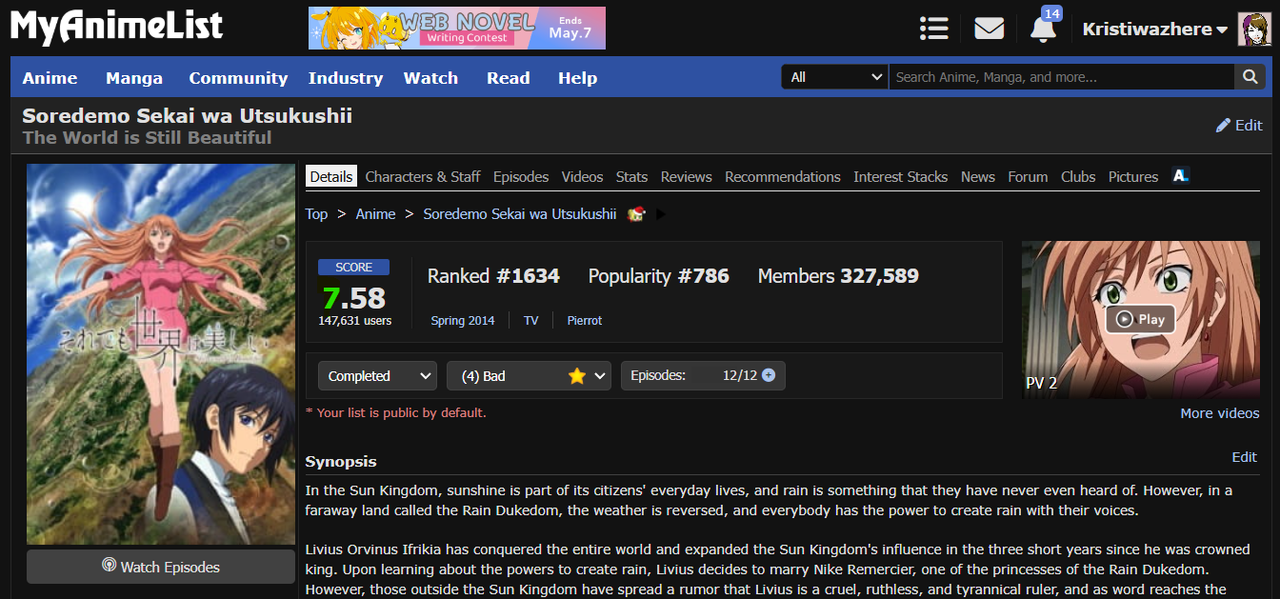The height and width of the screenshot is (599, 1280).
Task: Open the (4) Bad score dropdown
Action: click(529, 376)
